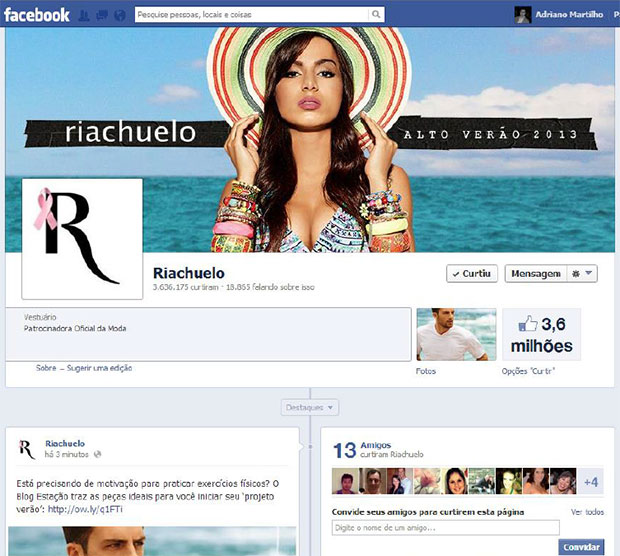620x556 pixels.
Task: Click the Facebook logo
Action: 37,15
